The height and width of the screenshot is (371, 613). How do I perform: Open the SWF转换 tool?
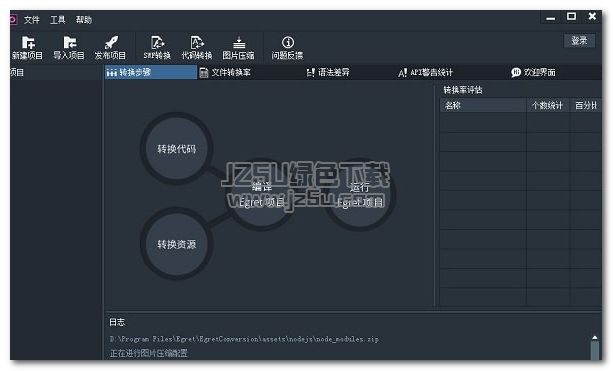pos(157,48)
